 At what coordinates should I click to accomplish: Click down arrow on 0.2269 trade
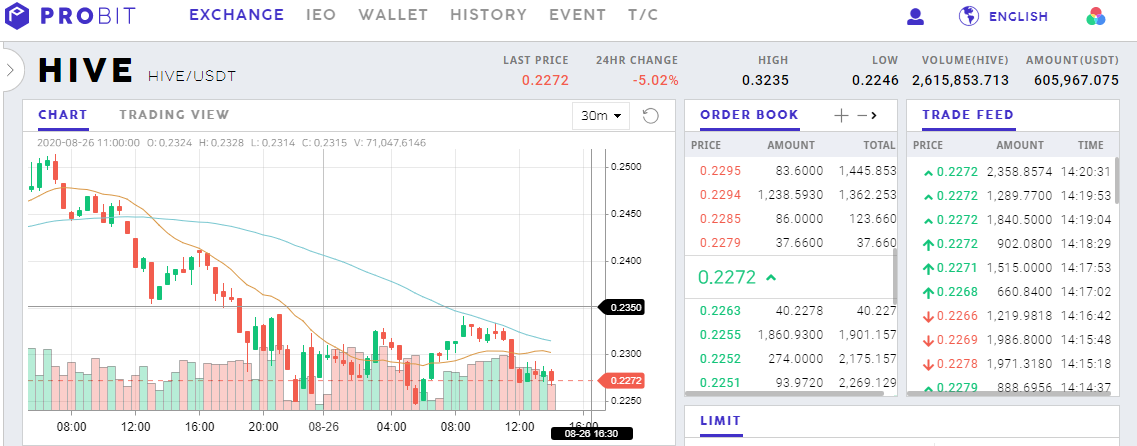(928, 340)
